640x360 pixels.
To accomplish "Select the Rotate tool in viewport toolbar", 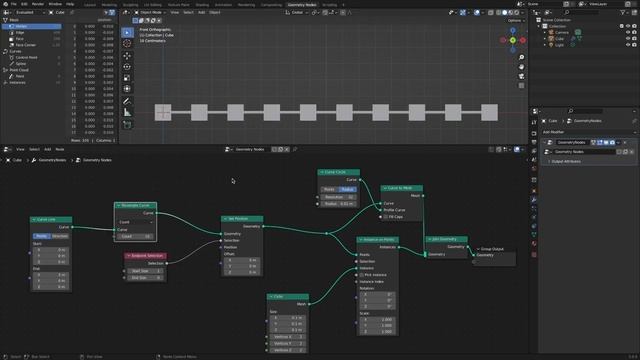I will 127,67.
